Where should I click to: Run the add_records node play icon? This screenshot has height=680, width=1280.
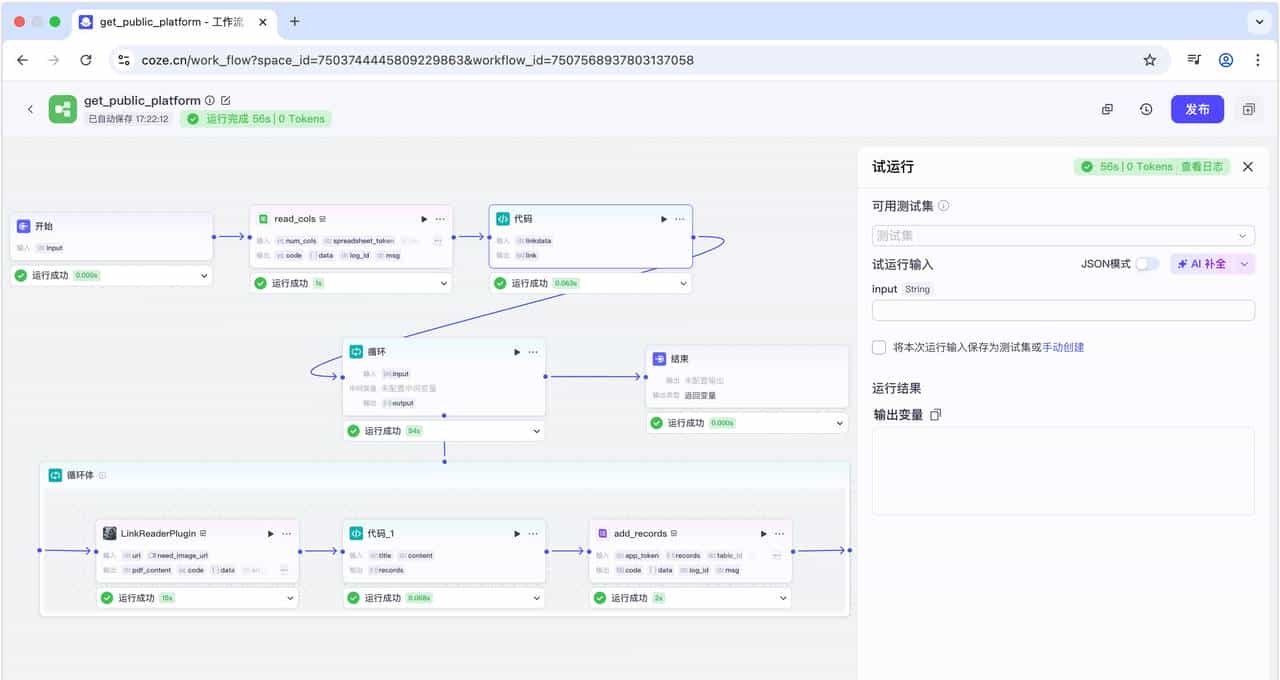tap(763, 533)
